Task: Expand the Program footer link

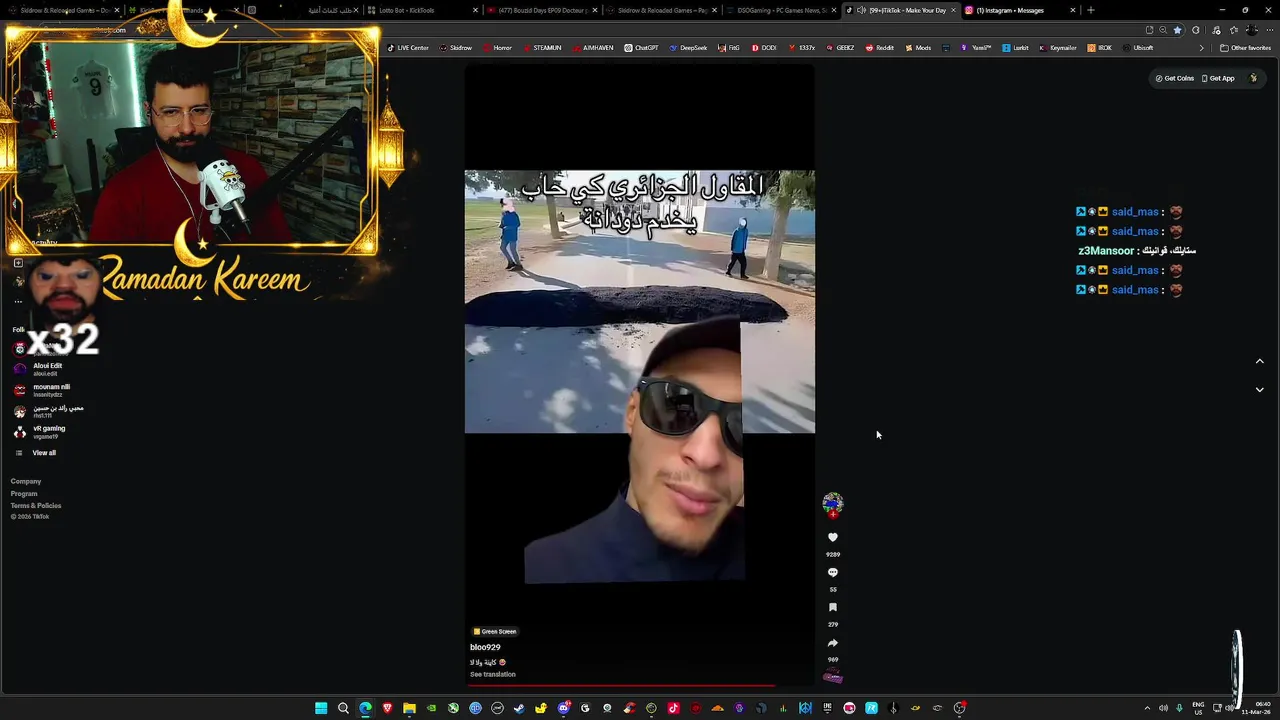Action: coord(24,493)
